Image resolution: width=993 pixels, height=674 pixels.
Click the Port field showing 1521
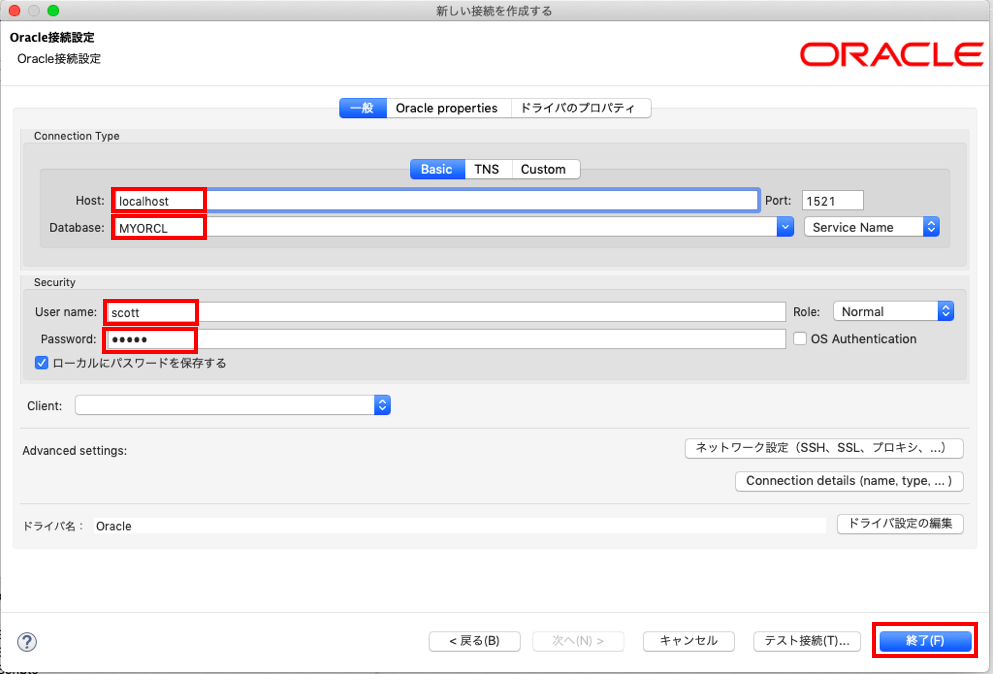point(832,201)
